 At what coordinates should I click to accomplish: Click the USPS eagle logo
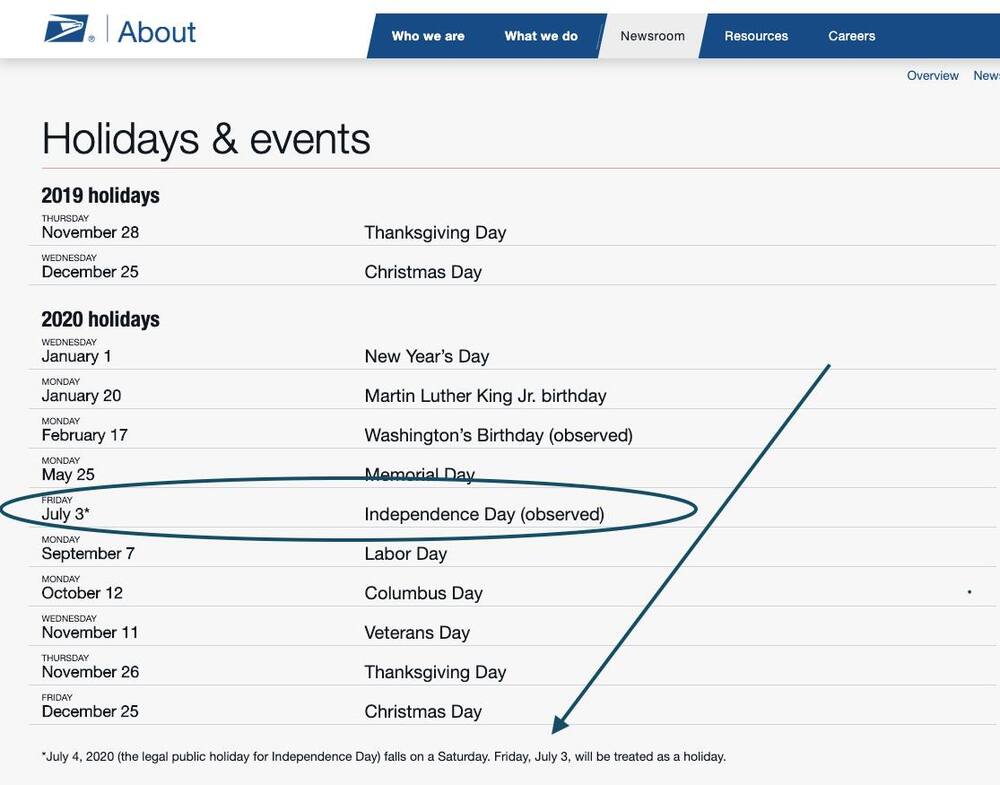69,30
